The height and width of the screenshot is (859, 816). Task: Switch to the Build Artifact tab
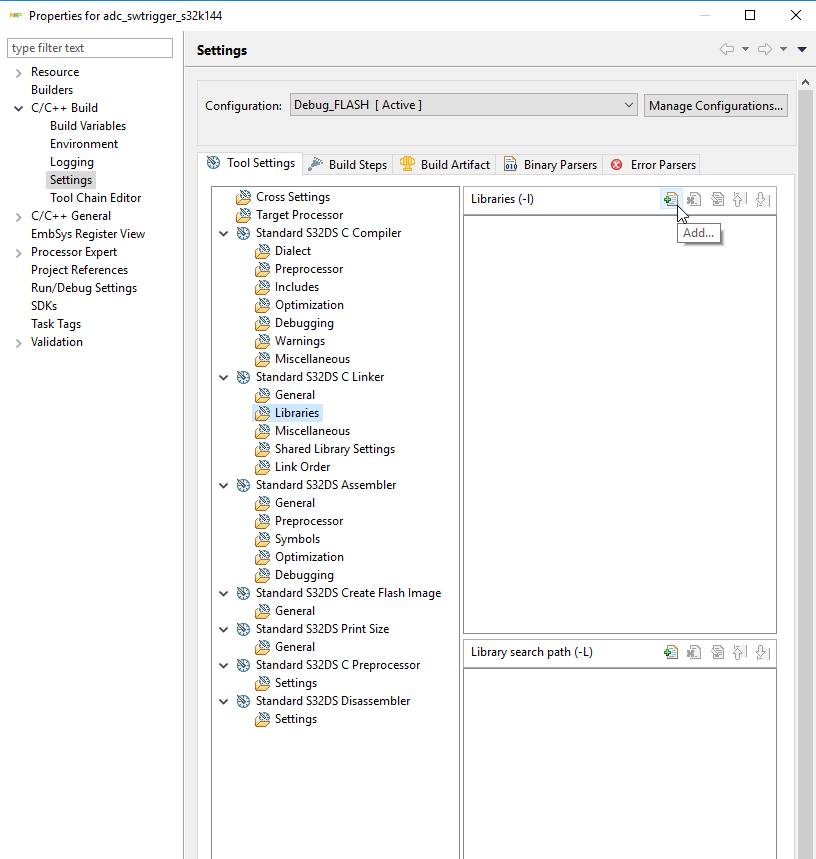[x=444, y=165]
